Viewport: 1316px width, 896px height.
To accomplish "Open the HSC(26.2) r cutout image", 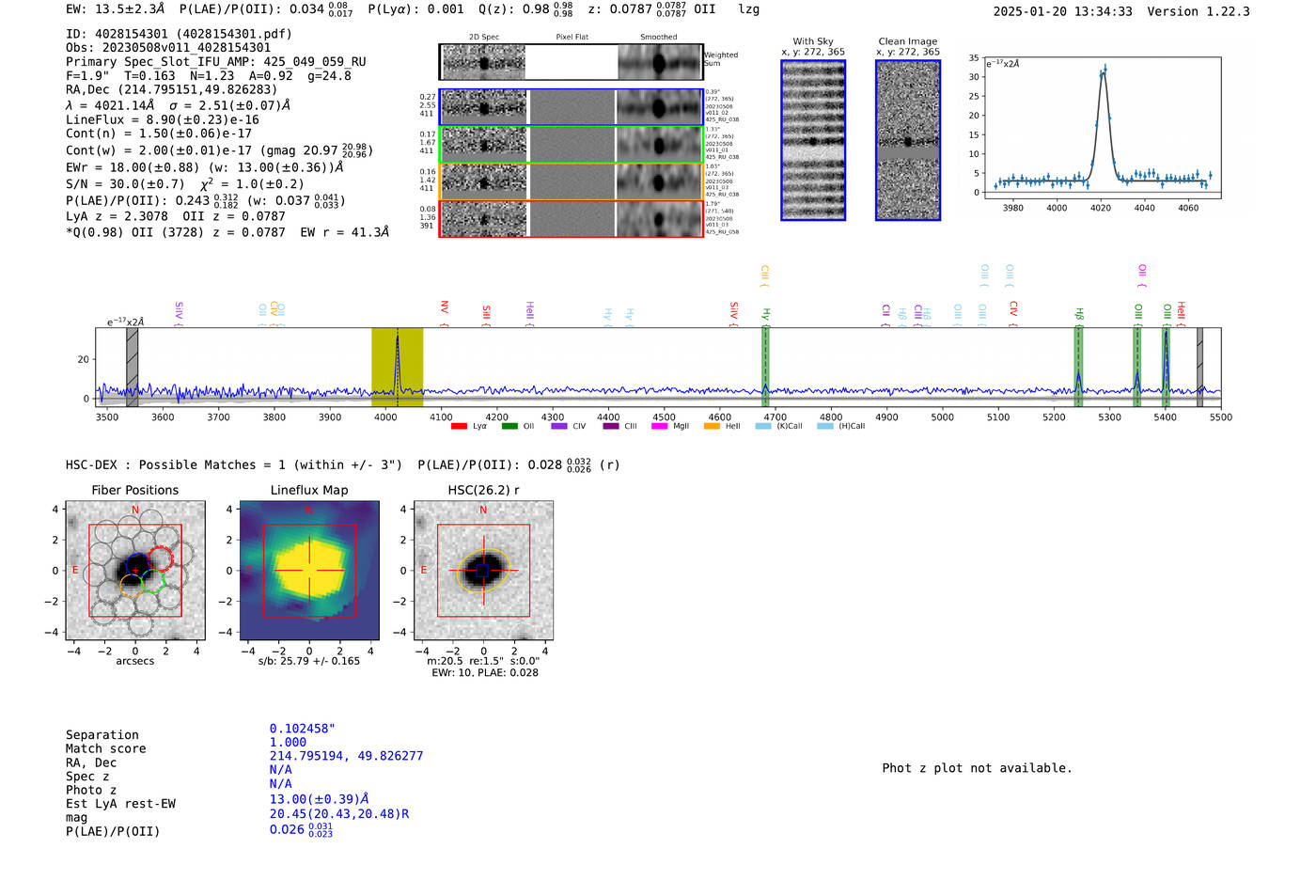I will point(483,571).
